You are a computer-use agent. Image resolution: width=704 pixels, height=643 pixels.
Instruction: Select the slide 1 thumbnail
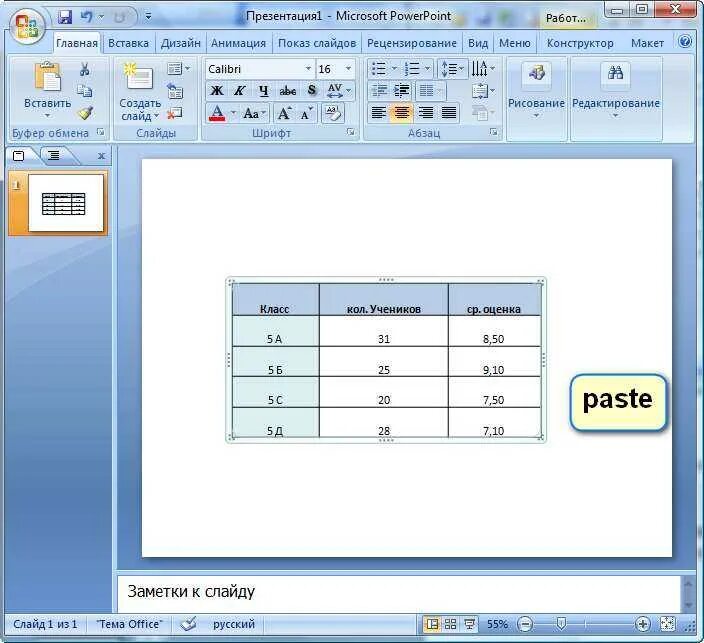coord(66,203)
